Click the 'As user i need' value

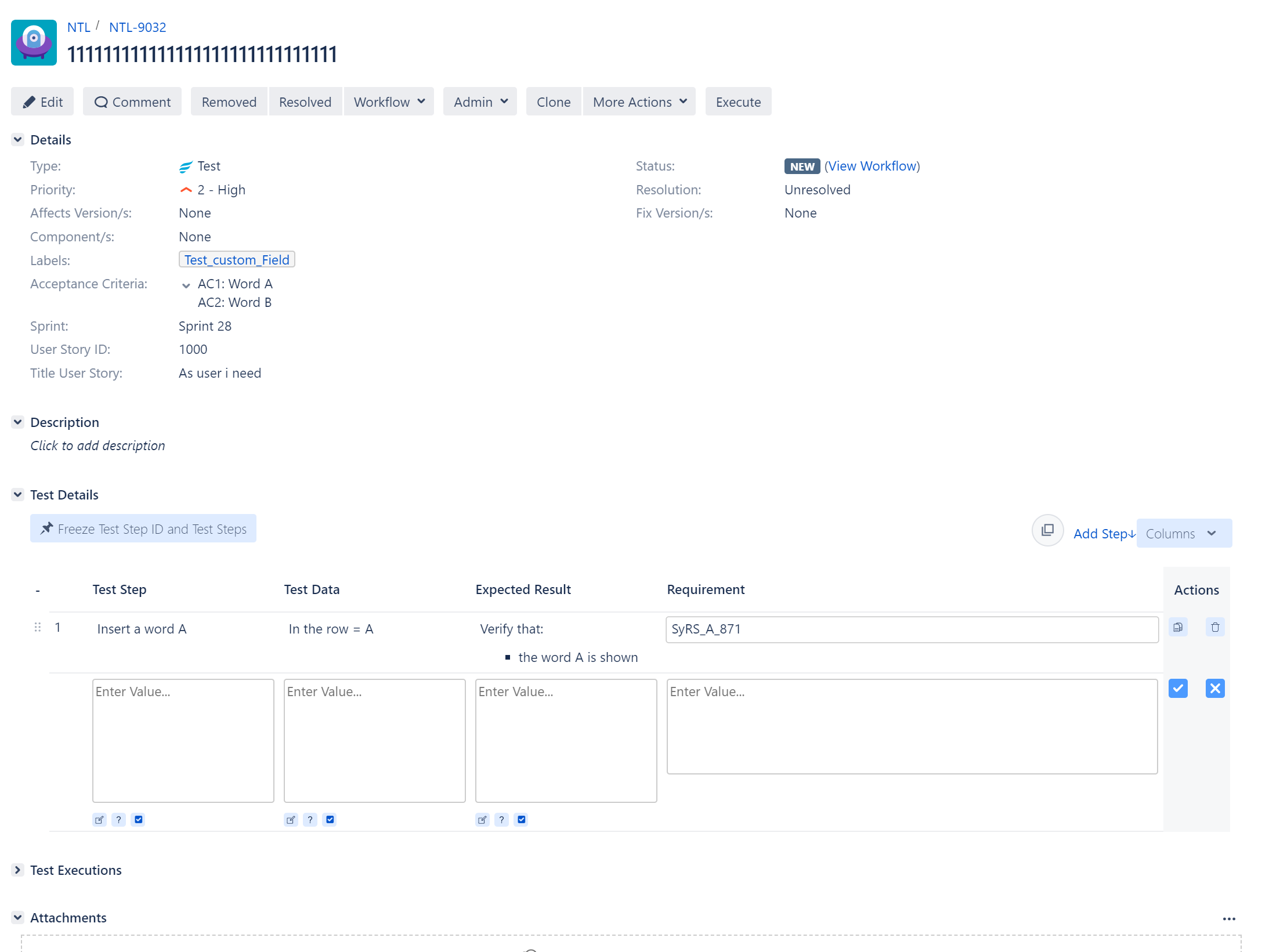(x=220, y=373)
